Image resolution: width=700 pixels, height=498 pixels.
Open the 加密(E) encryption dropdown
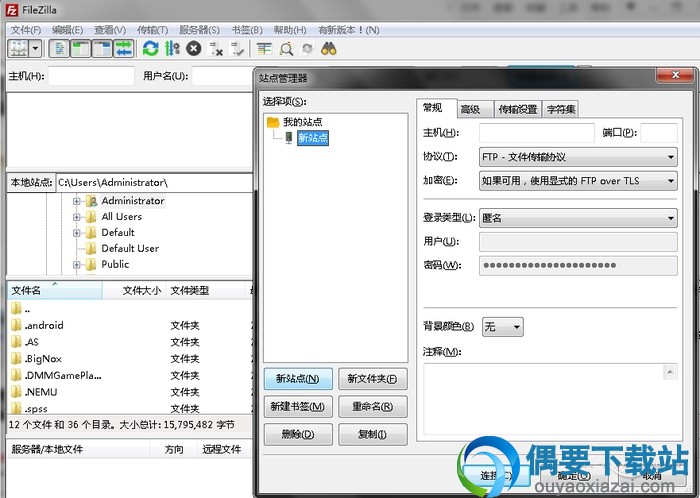[x=578, y=181]
